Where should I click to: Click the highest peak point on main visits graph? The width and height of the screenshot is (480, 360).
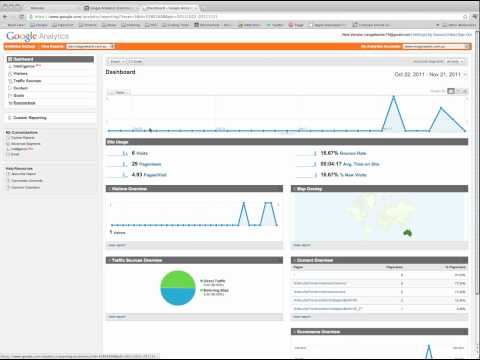point(394,97)
